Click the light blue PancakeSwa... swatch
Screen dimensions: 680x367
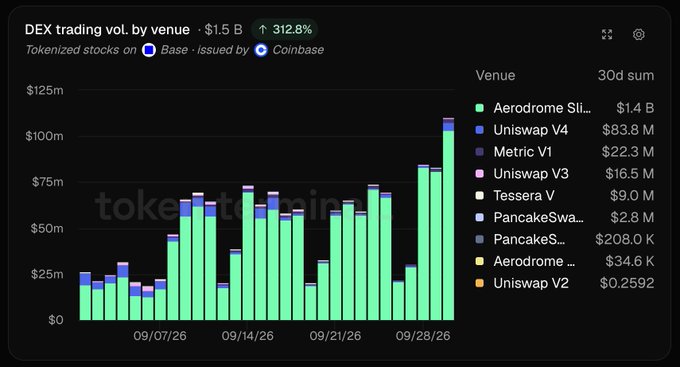[x=479, y=217]
